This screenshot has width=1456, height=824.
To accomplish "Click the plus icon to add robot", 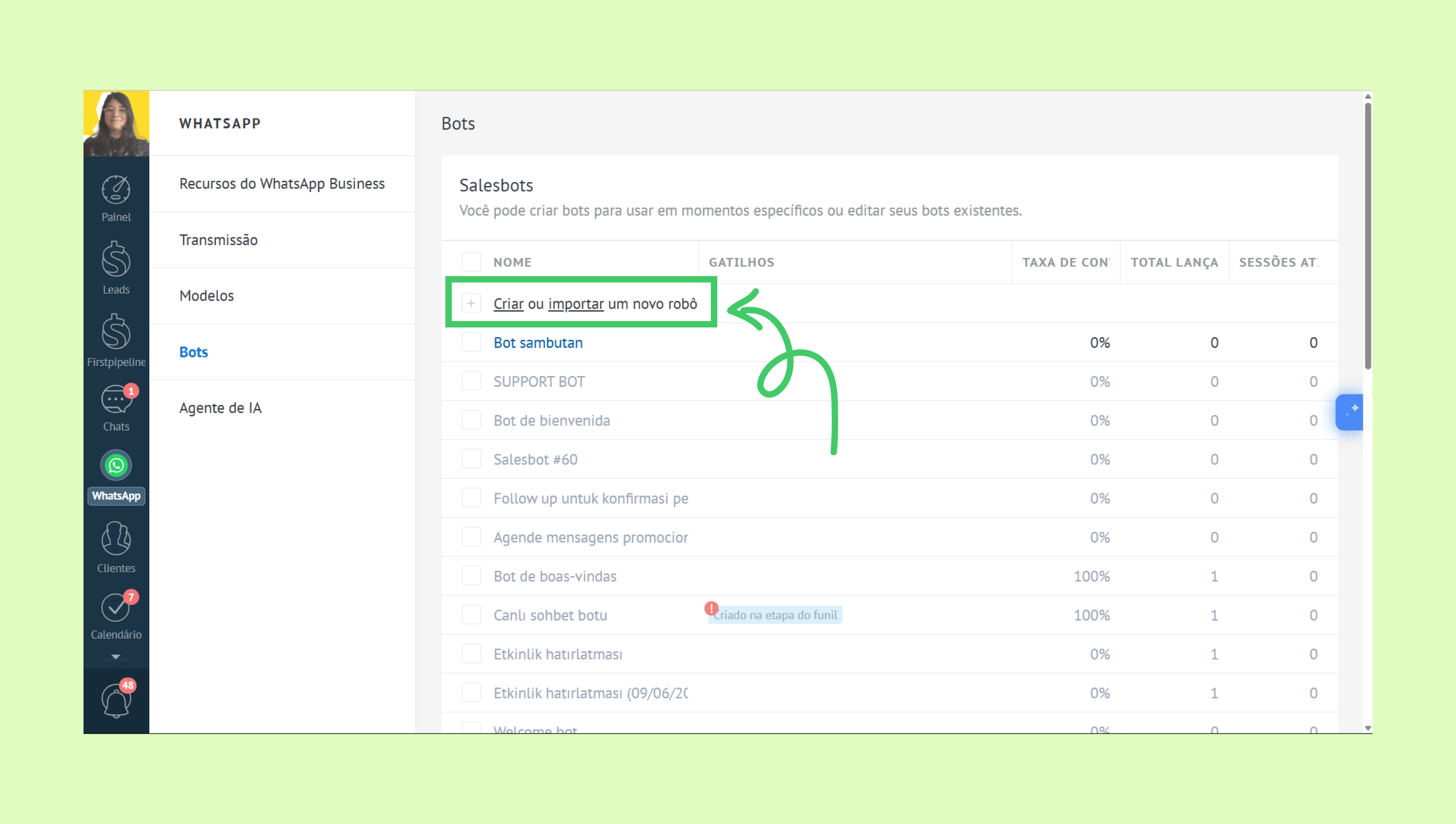I will coord(471,303).
